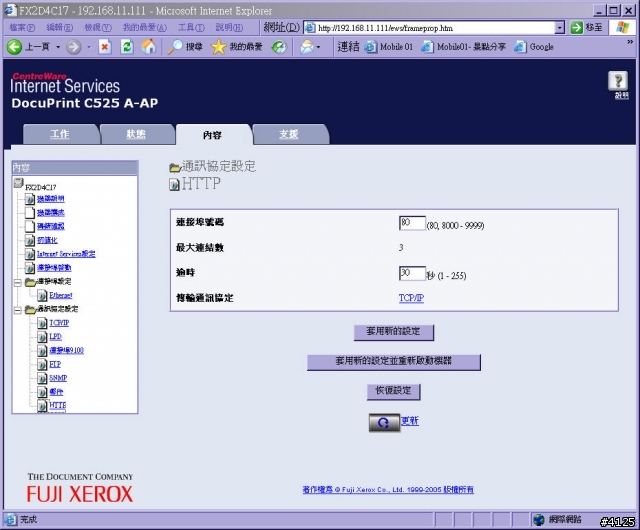The height and width of the screenshot is (530, 640).
Task: Click the 逾時 timeout seconds field
Action: 412,273
